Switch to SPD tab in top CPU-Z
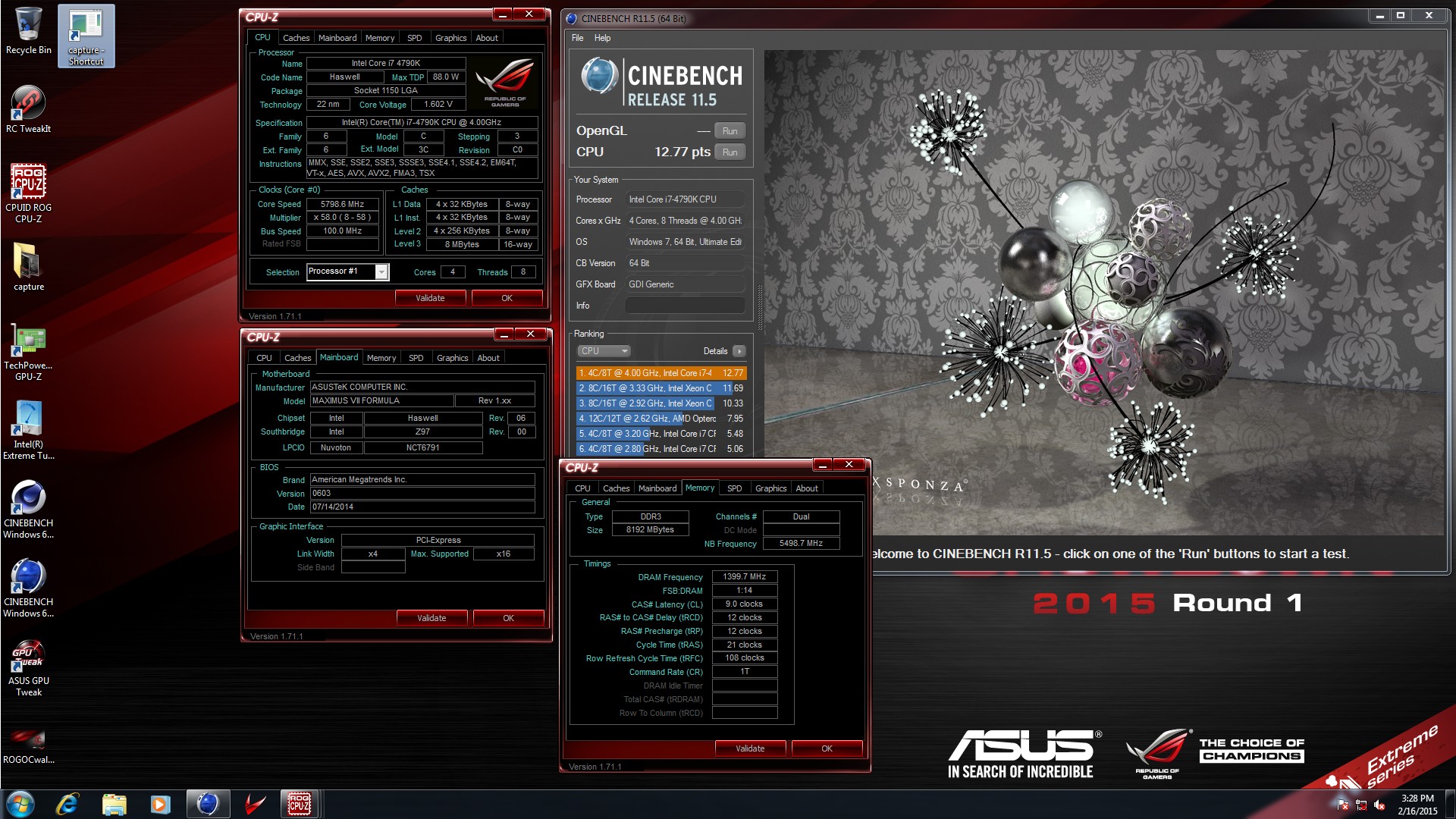This screenshot has width=1456, height=819. click(414, 38)
